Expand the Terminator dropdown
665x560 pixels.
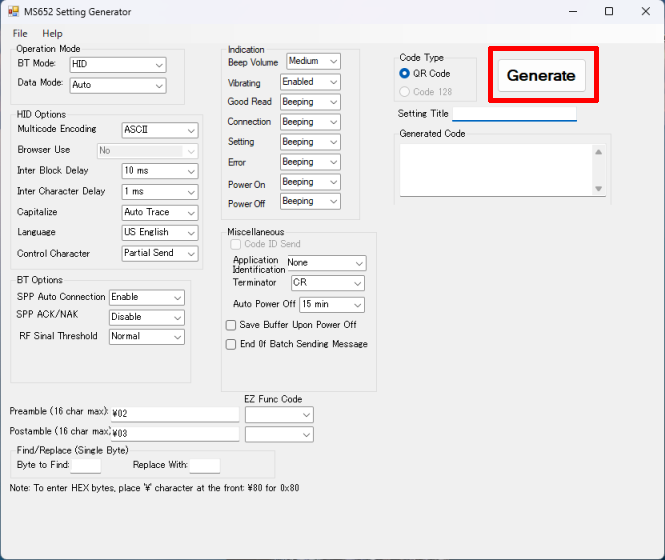tap(328, 283)
